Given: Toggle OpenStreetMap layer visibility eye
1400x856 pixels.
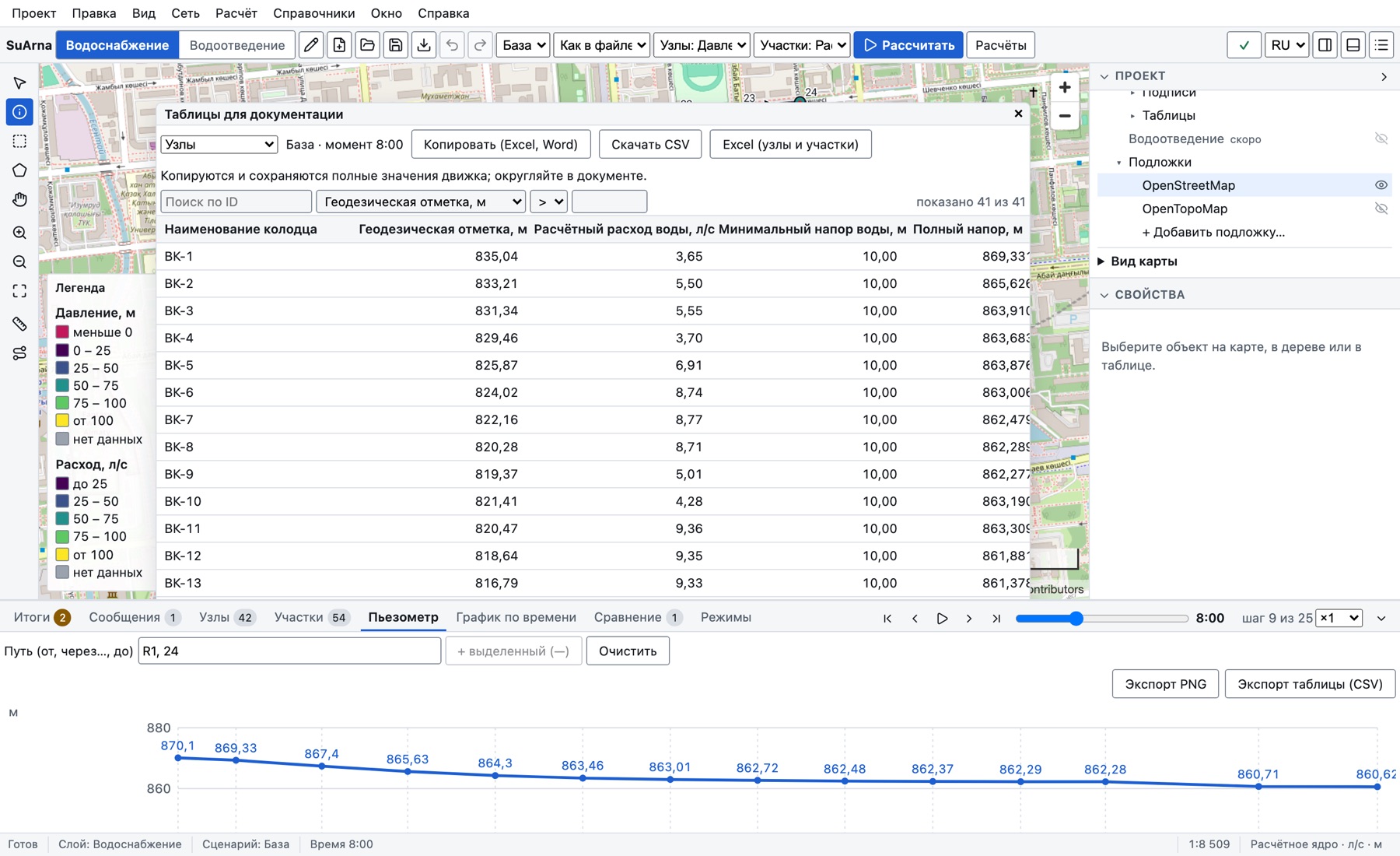Looking at the screenshot, I should pos(1381,185).
